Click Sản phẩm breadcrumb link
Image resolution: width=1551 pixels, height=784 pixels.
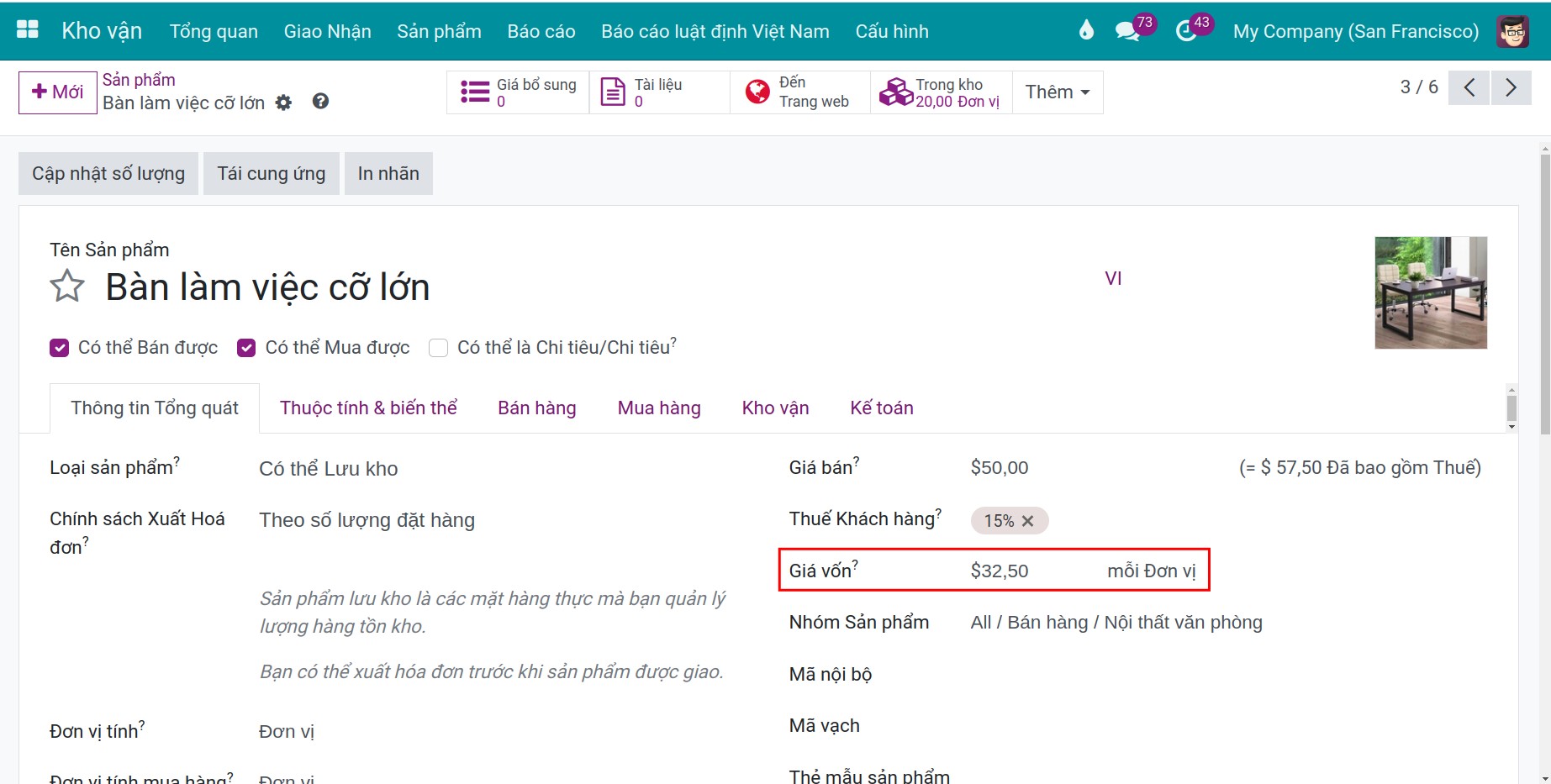(139, 80)
